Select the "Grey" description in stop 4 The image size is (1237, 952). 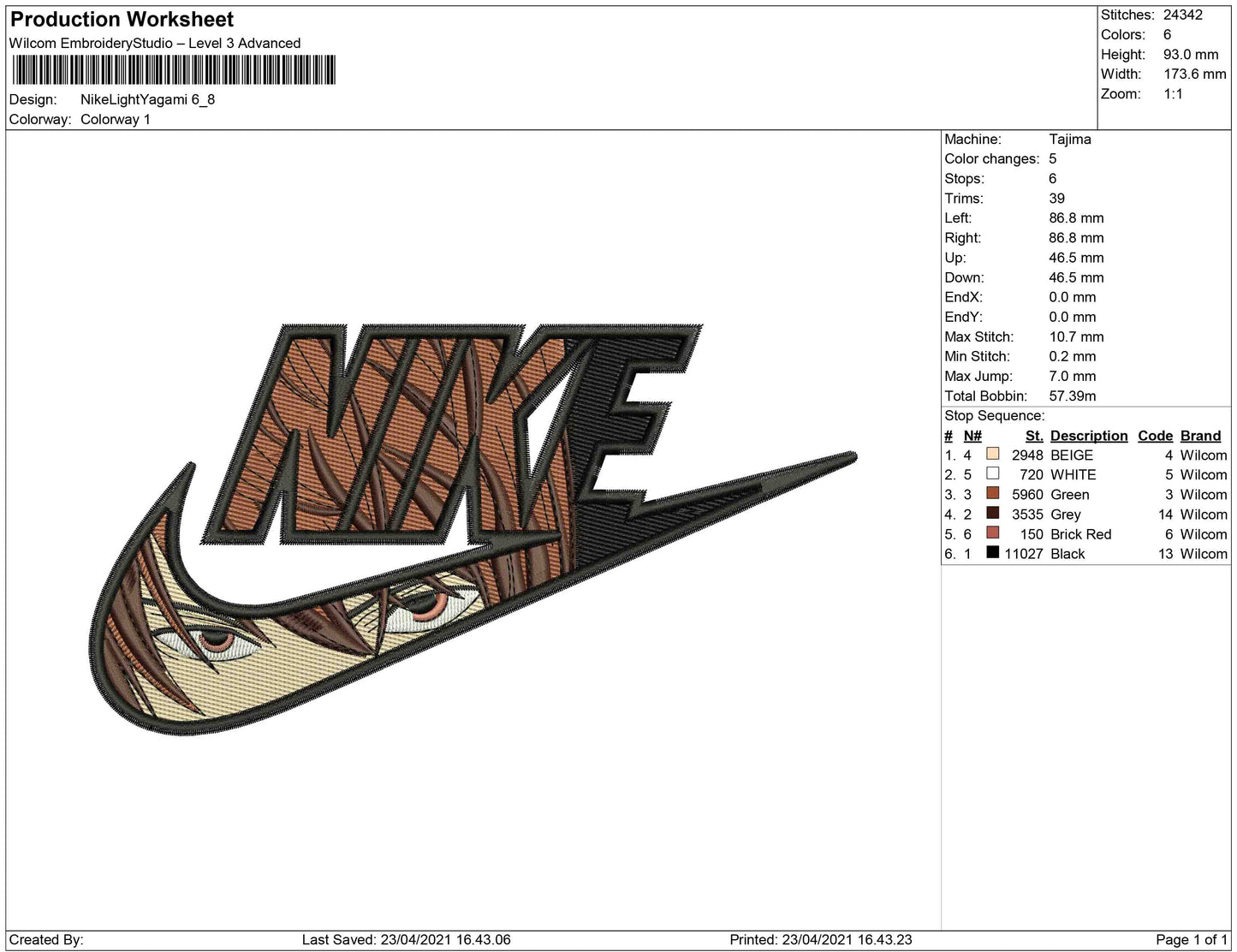click(x=1066, y=514)
